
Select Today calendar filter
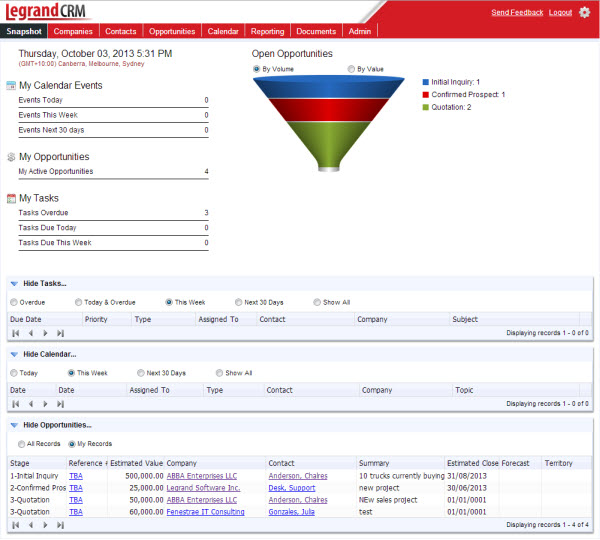pos(14,373)
